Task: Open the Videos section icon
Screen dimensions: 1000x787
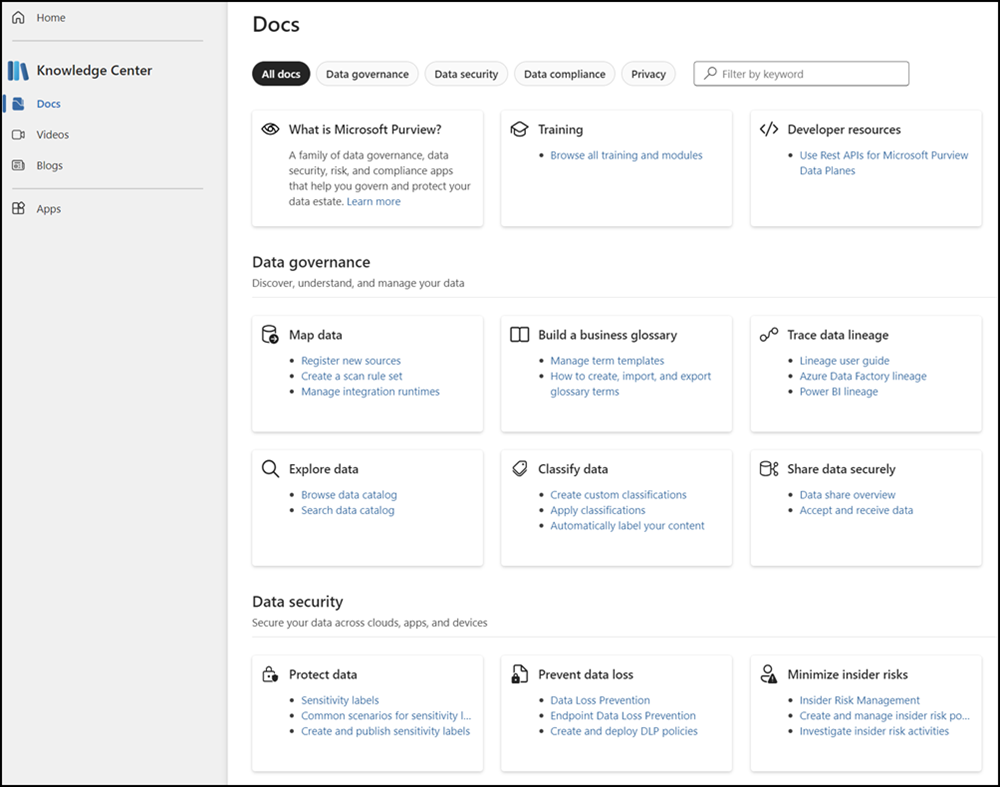Action: pyautogui.click(x=17, y=134)
